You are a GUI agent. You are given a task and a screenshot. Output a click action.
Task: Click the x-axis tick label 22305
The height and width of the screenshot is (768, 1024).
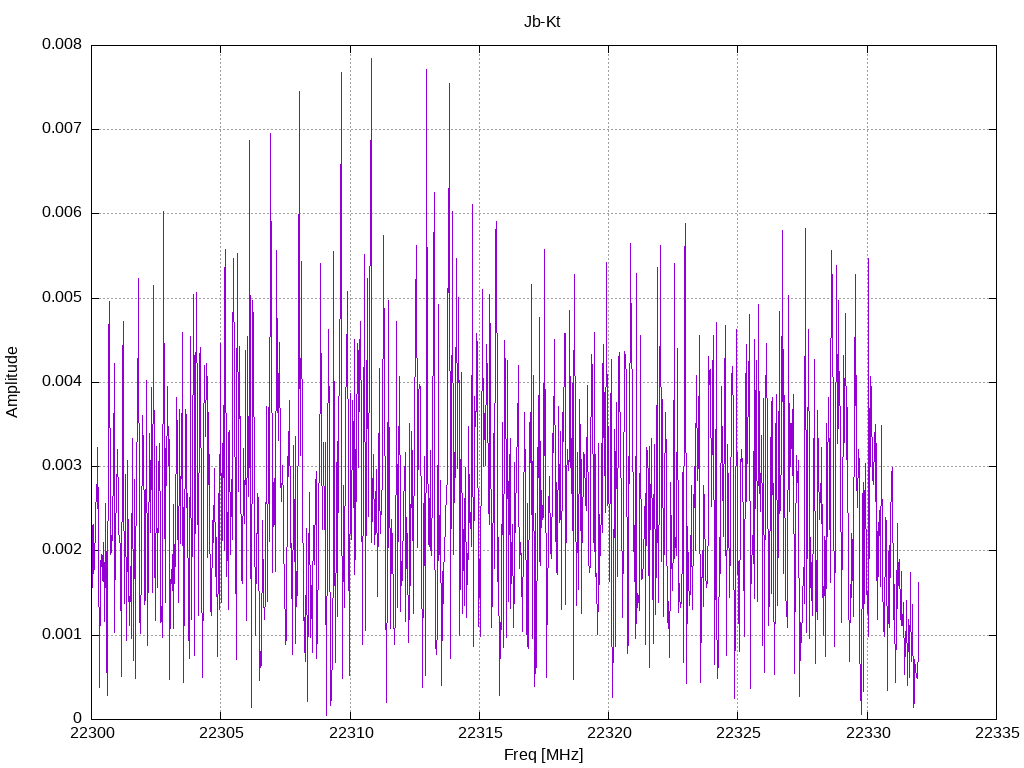pos(221,733)
